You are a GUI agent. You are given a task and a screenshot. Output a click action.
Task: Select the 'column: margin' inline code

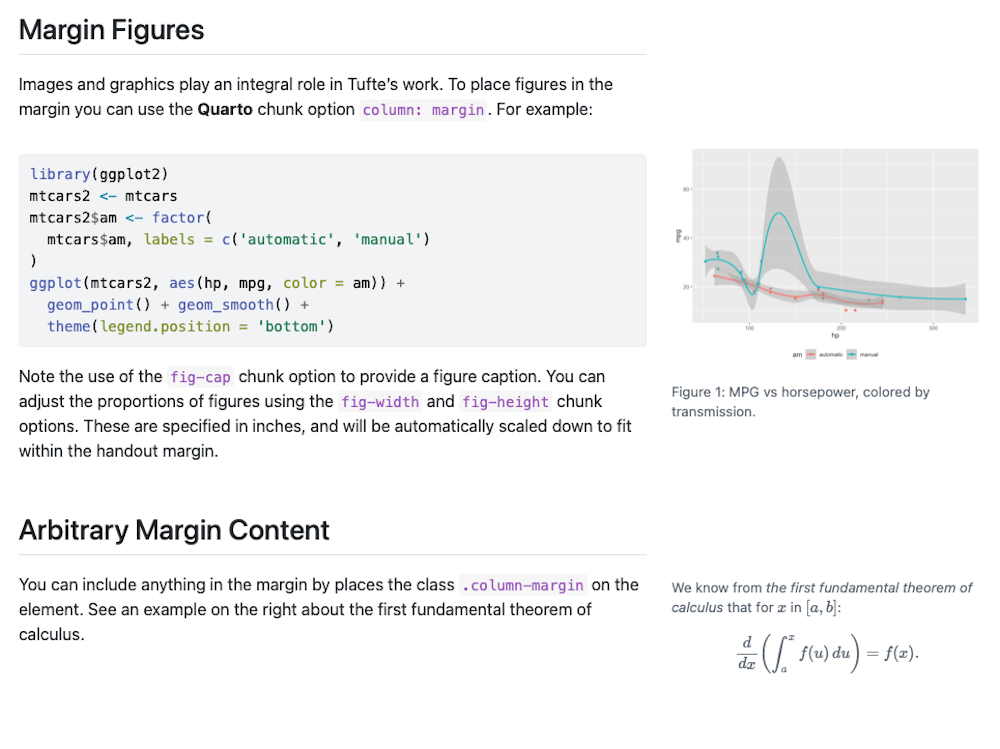click(423, 110)
